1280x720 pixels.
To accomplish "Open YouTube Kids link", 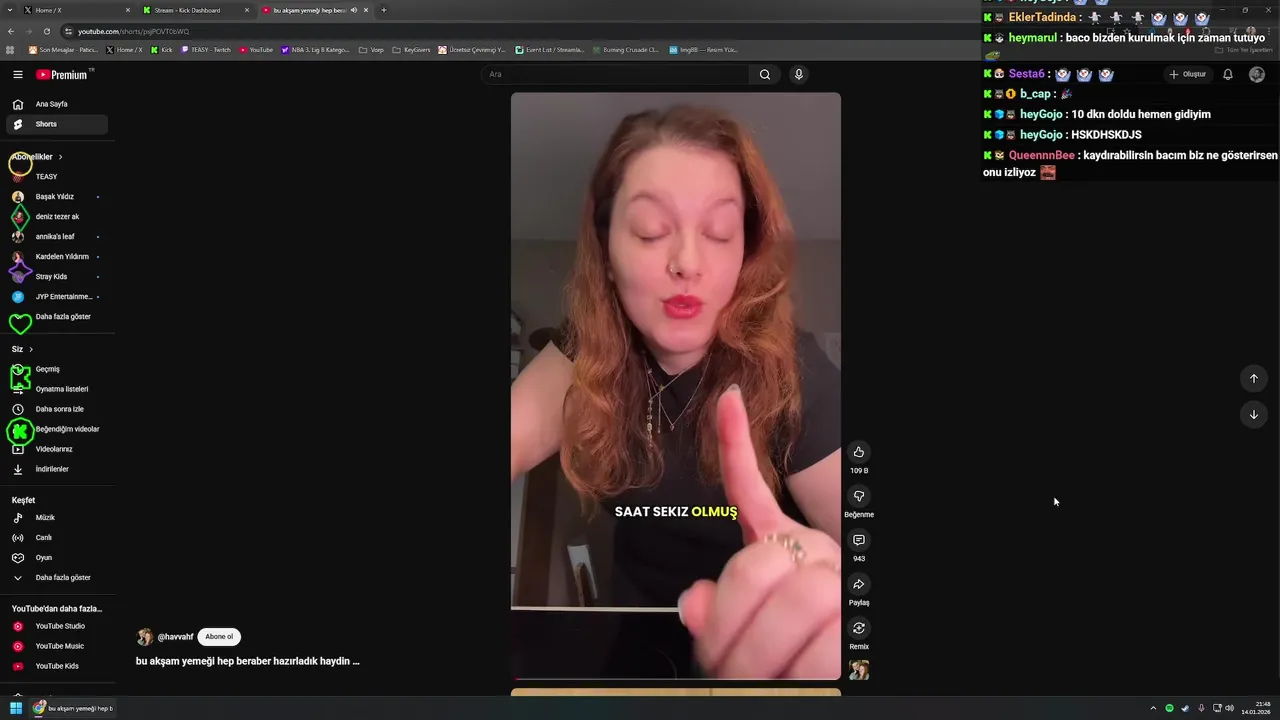I will pos(57,666).
